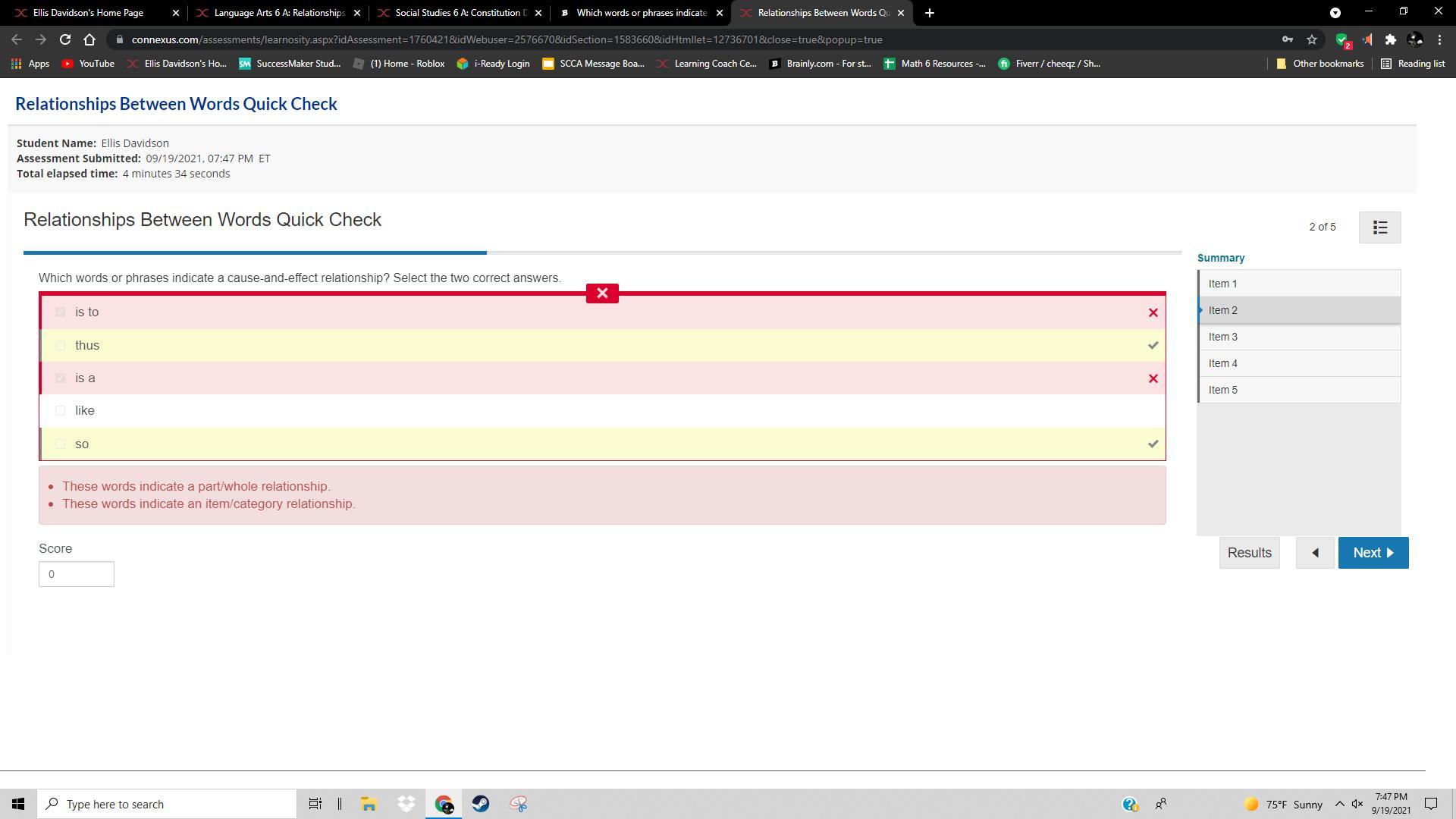Open the Chrome profile dropdown circle
Image resolution: width=1456 pixels, height=819 pixels.
tap(1335, 13)
